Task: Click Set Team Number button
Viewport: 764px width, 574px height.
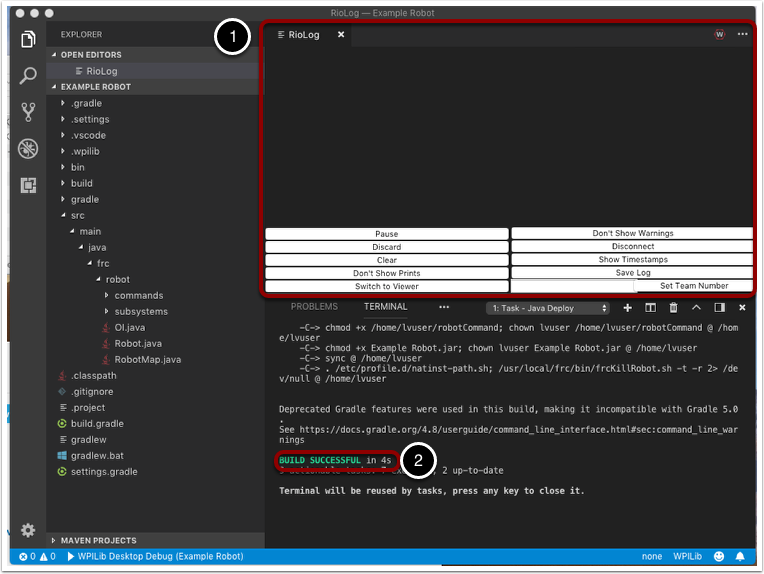Action: [694, 286]
